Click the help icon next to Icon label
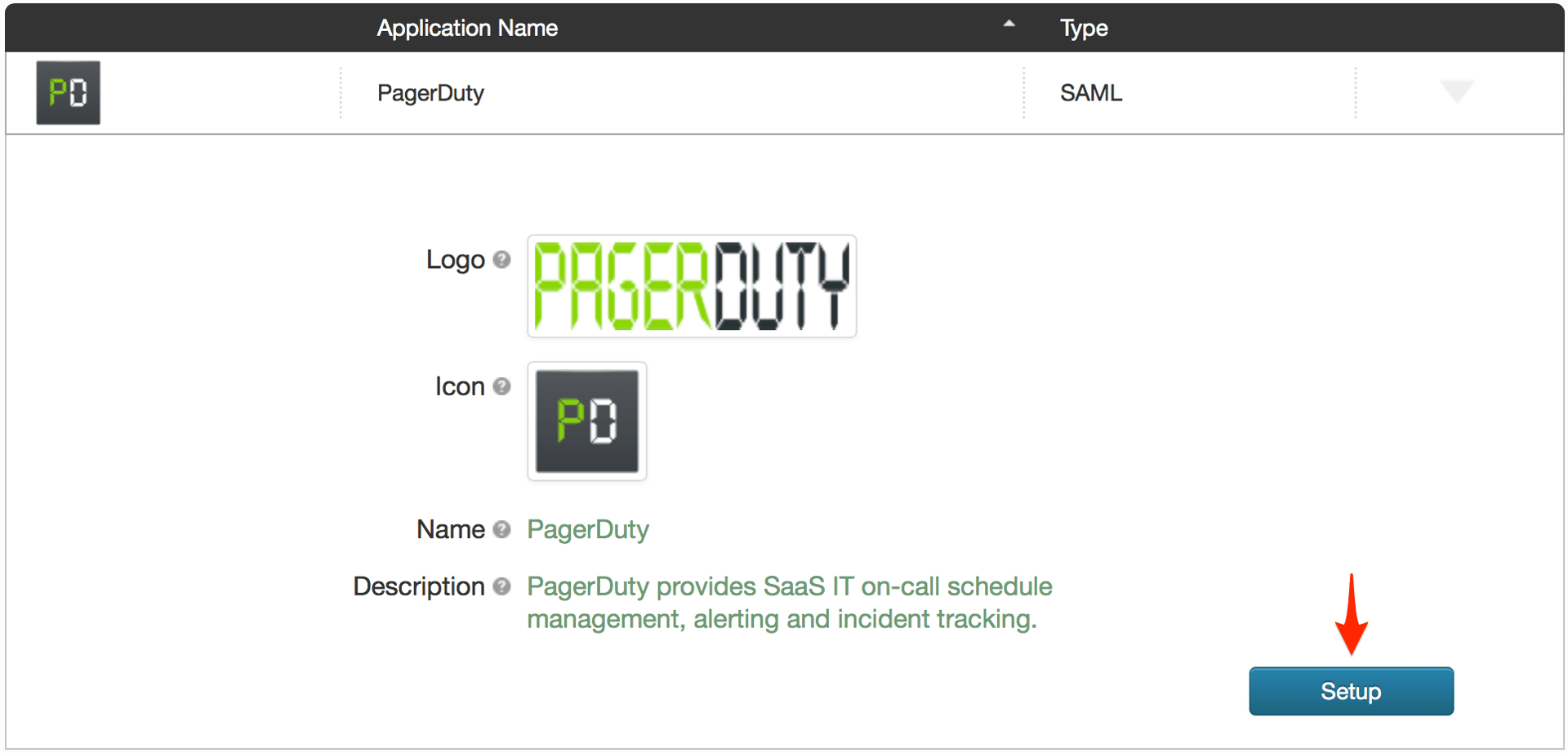 [x=502, y=386]
